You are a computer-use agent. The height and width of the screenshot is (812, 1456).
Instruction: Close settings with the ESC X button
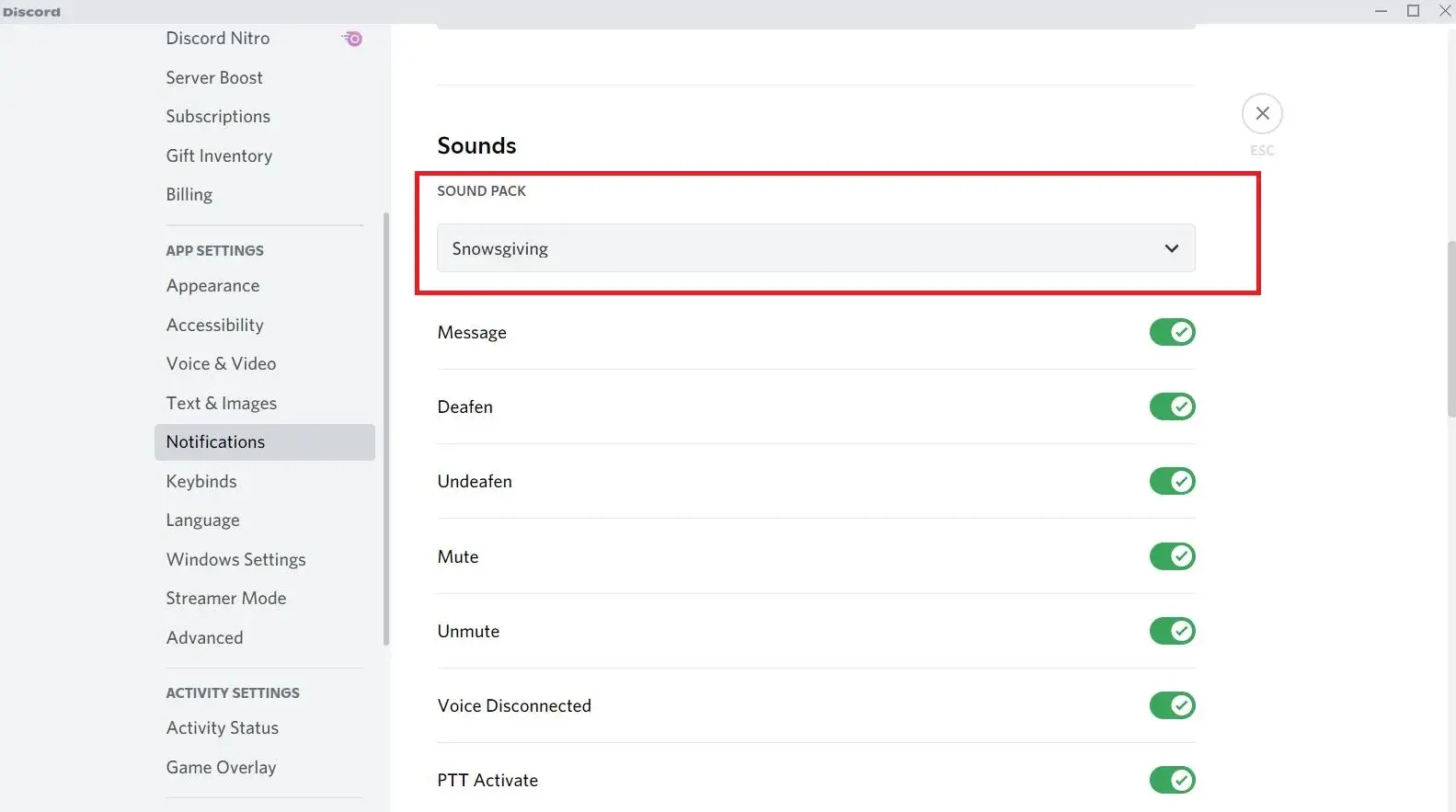coord(1262,113)
